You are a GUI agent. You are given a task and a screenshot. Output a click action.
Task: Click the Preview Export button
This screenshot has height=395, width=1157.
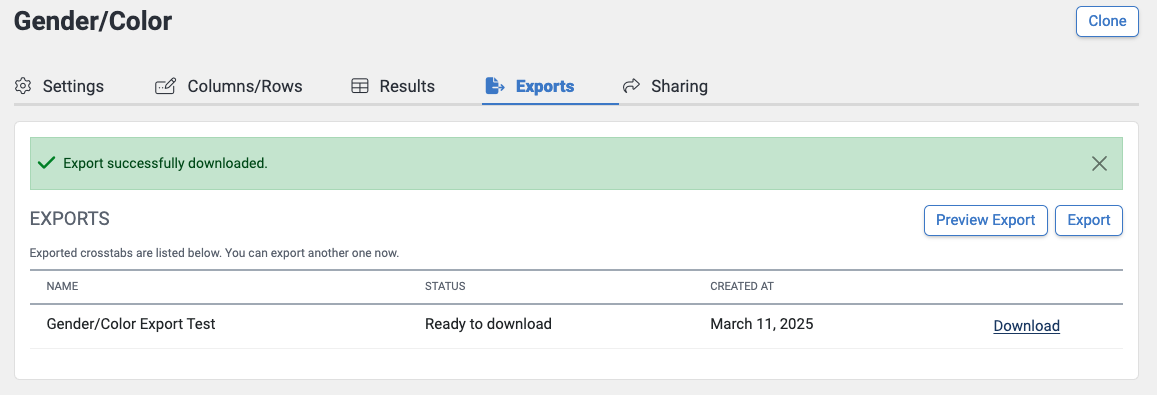(x=986, y=220)
